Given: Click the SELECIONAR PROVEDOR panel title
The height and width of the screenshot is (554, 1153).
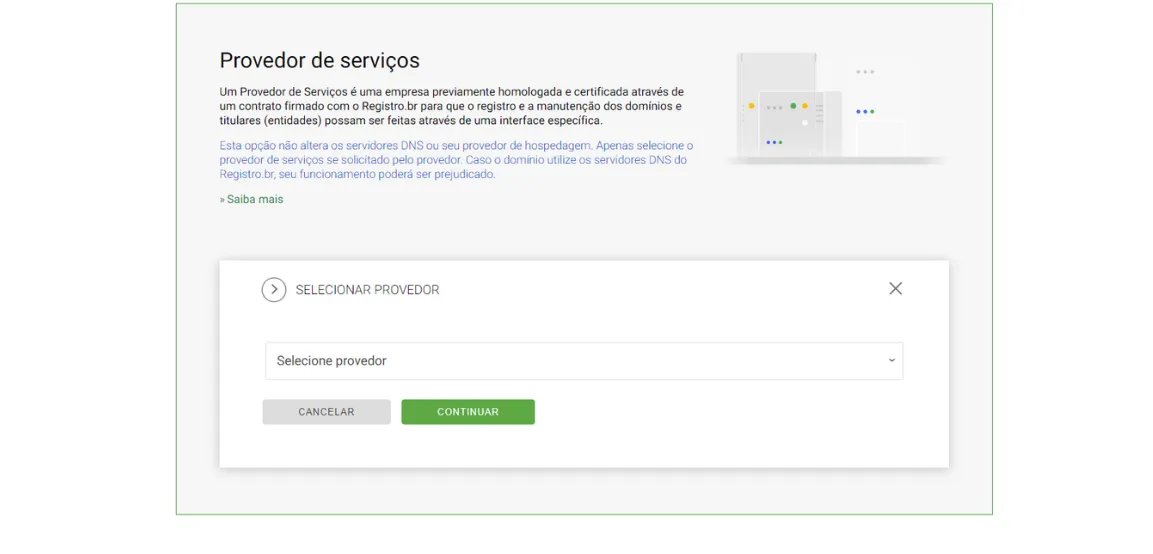Looking at the screenshot, I should (x=367, y=290).
